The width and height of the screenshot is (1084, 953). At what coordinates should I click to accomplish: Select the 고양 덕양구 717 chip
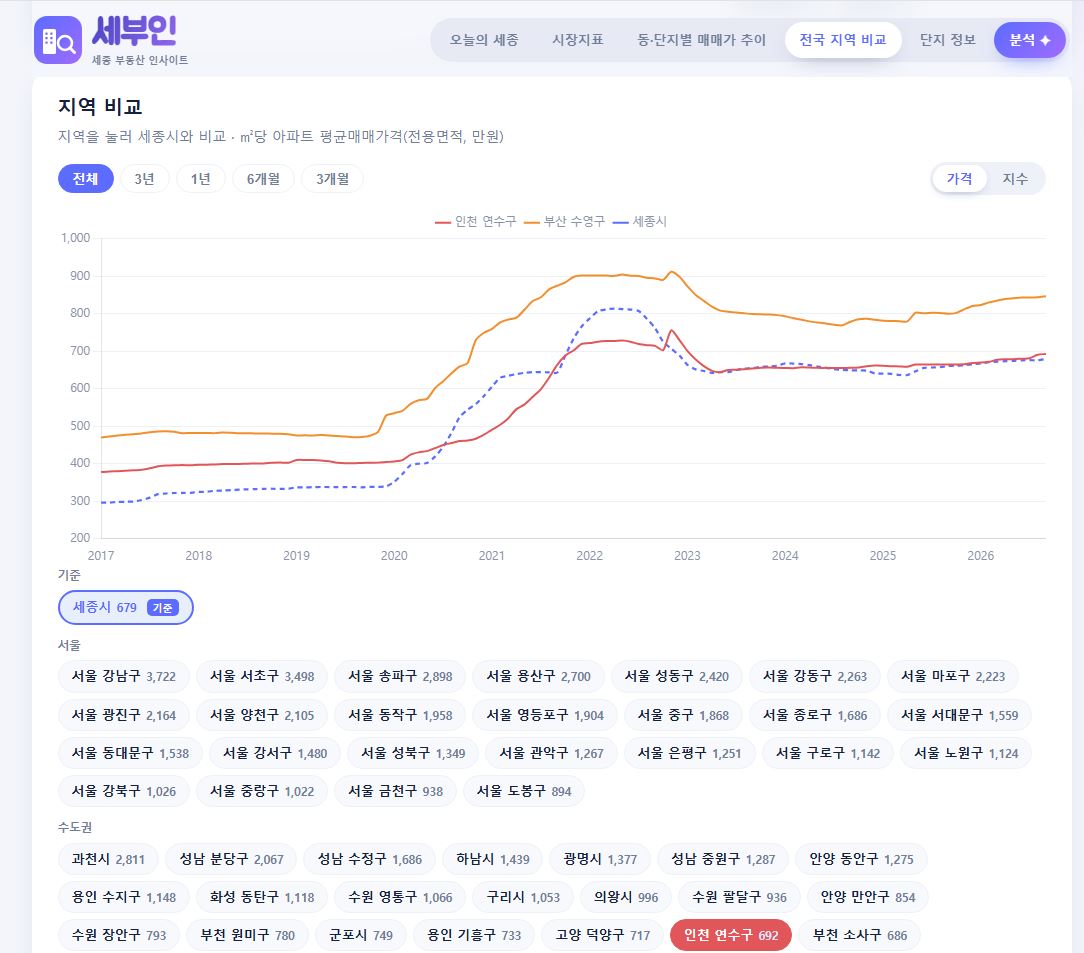(603, 936)
